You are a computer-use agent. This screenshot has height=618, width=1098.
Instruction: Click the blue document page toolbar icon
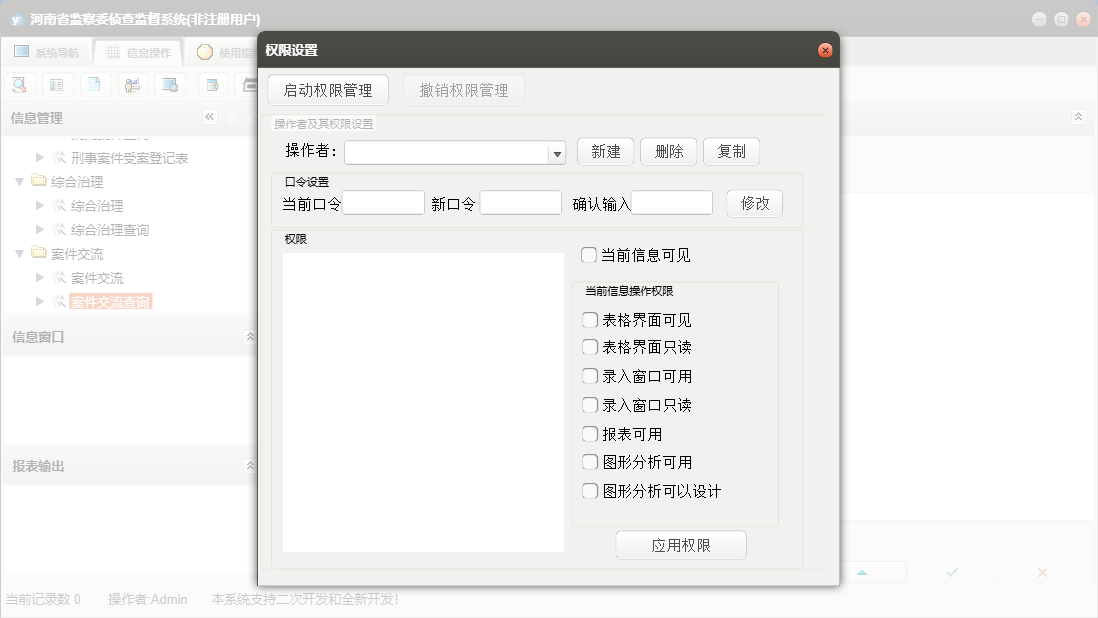95,85
